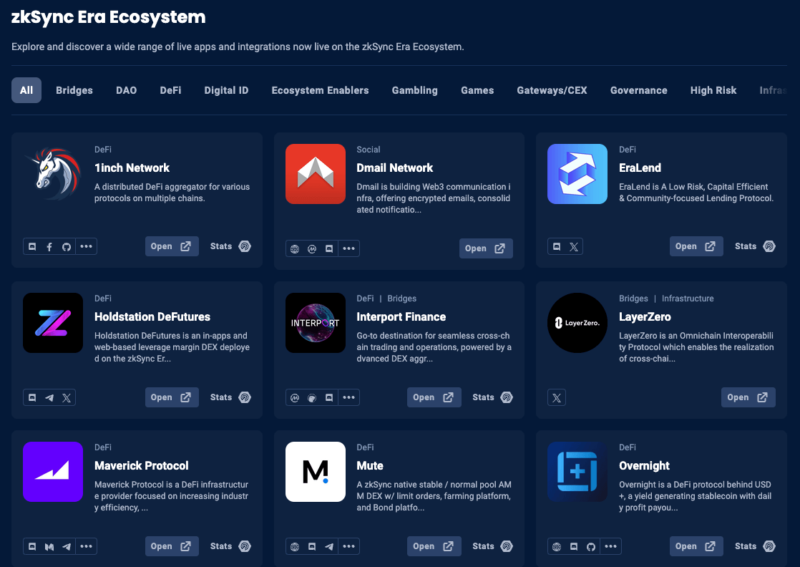
Task: Show more links on Maverick Protocol card
Action: 87,547
